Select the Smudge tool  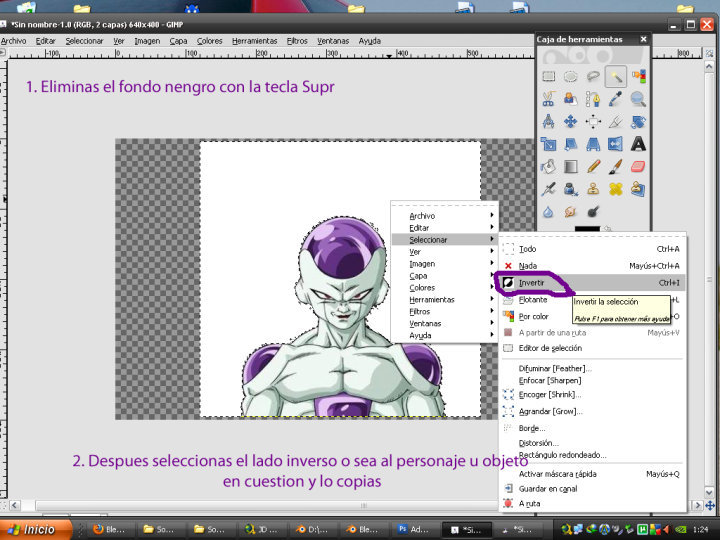571,212
